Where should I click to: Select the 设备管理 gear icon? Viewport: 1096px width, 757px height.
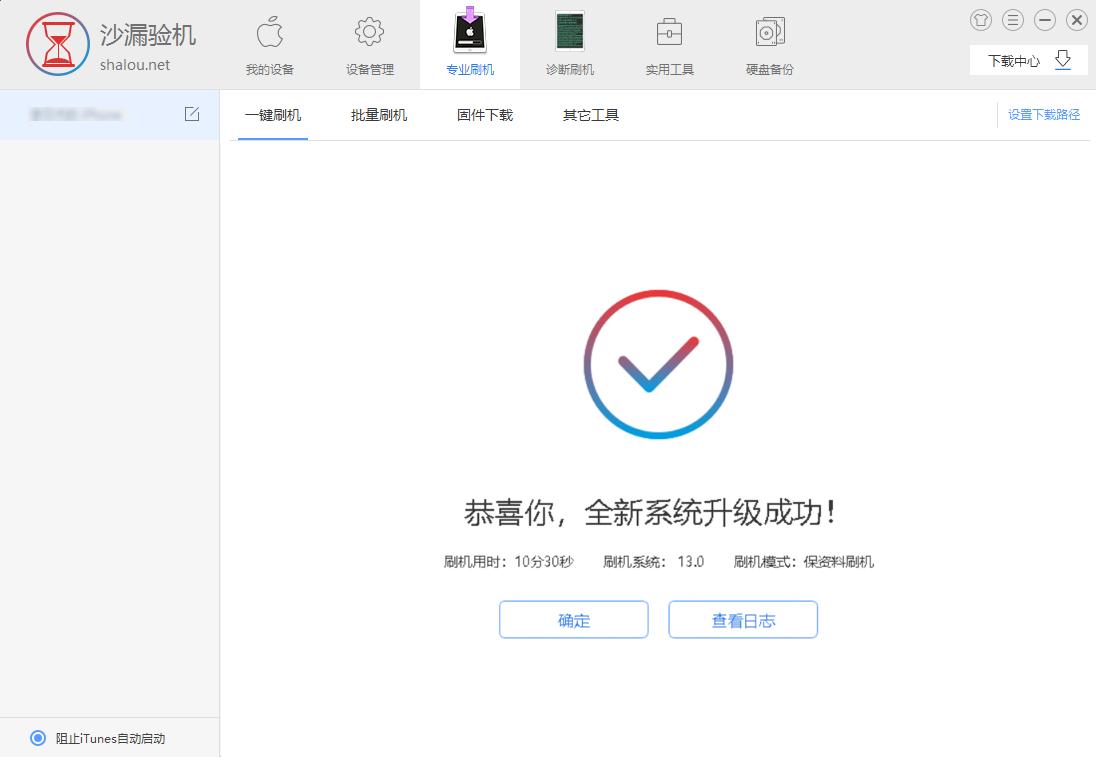tap(369, 44)
